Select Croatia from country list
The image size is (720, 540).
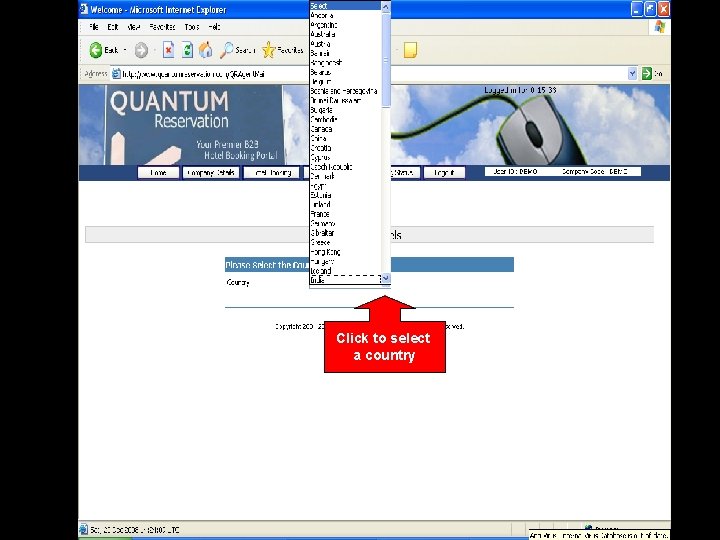(346, 148)
